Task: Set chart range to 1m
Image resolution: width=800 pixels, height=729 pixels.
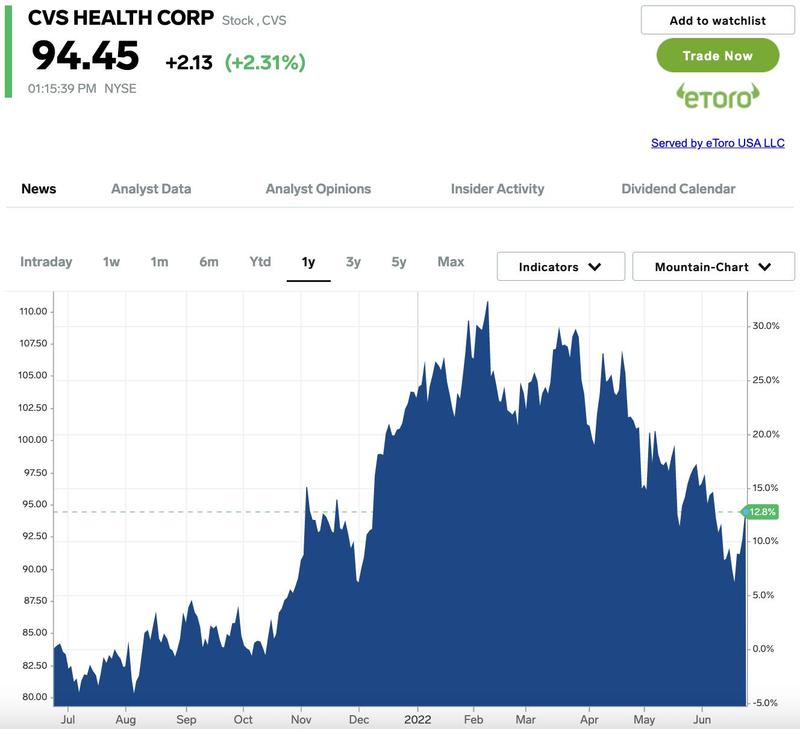Action: pyautogui.click(x=159, y=262)
